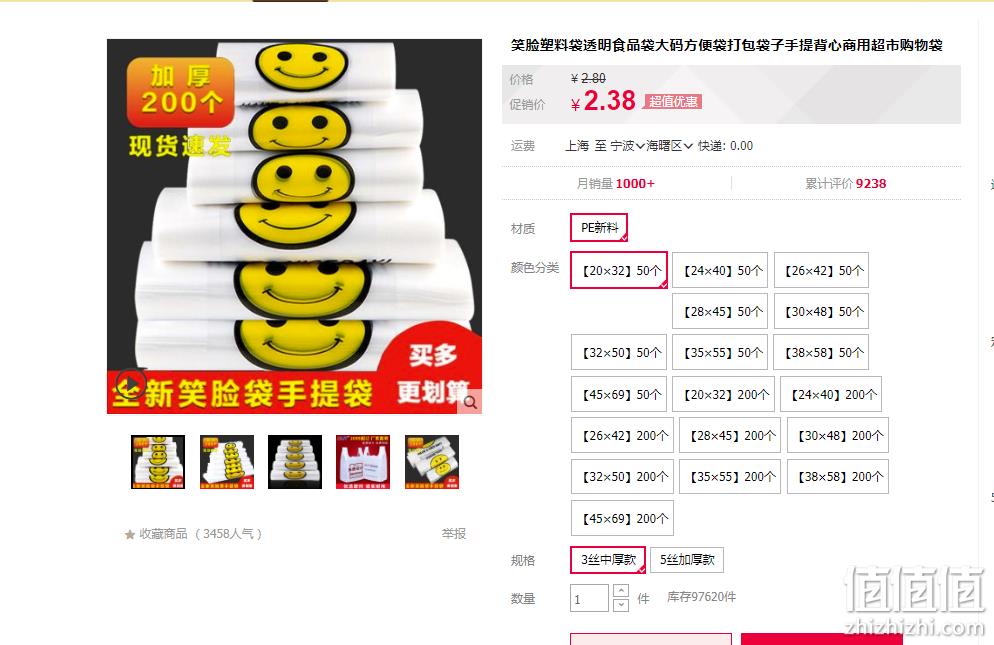Viewport: 994px width, 645px height.
Task: Open the first product thumbnail
Action: tap(158, 462)
